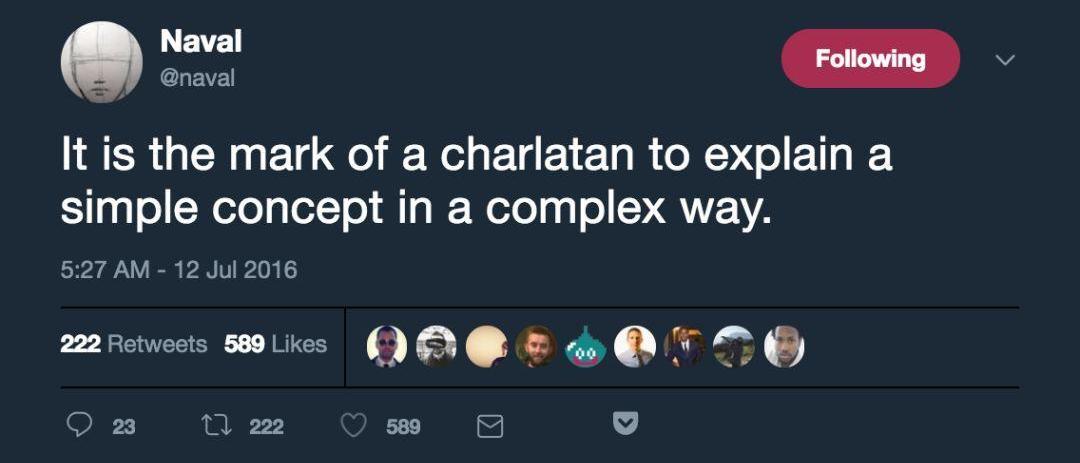Click Naval's profile picture
The image size is (1080, 463).
[x=101, y=62]
